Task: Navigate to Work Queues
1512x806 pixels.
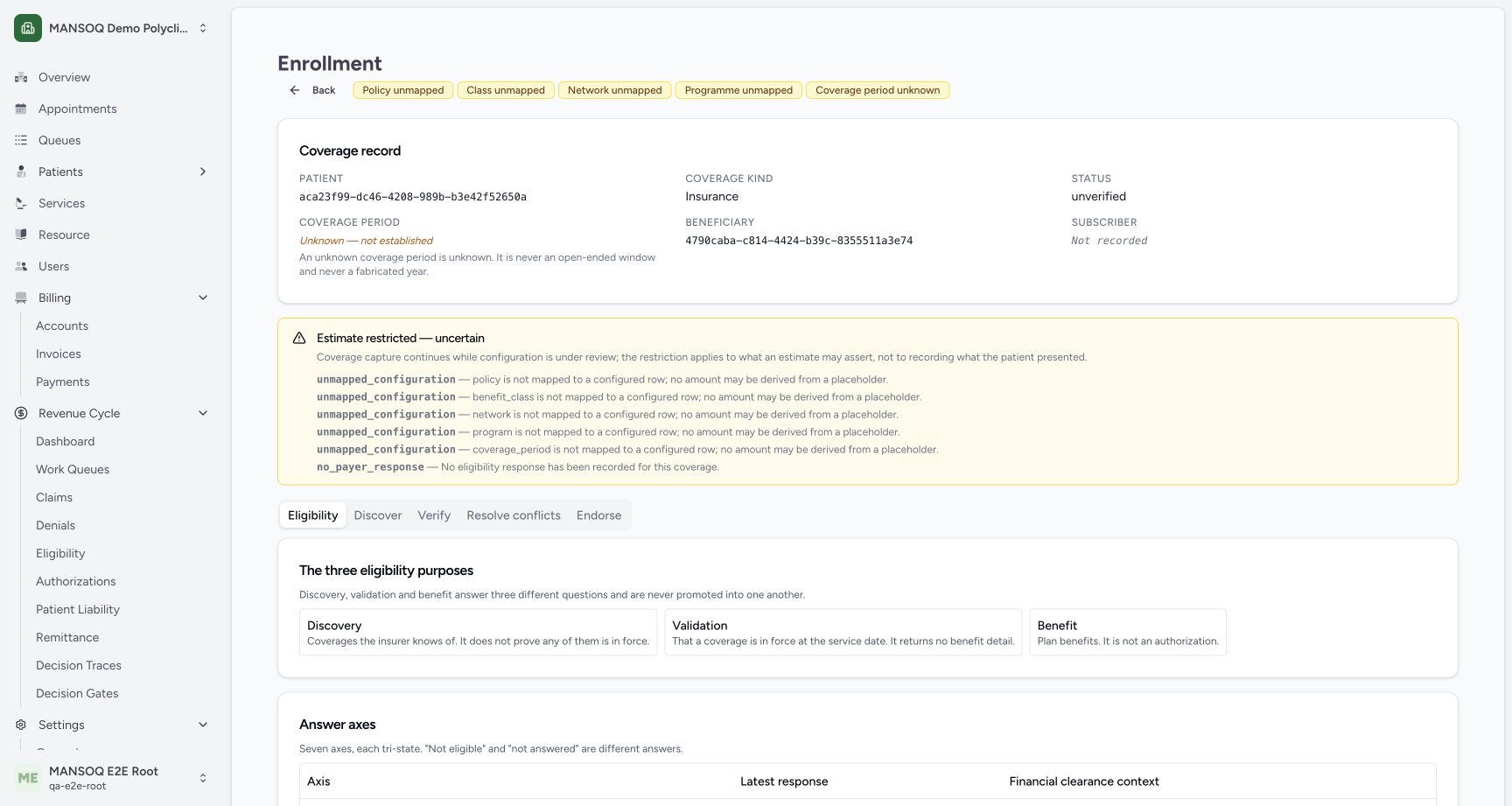Action: (x=73, y=469)
